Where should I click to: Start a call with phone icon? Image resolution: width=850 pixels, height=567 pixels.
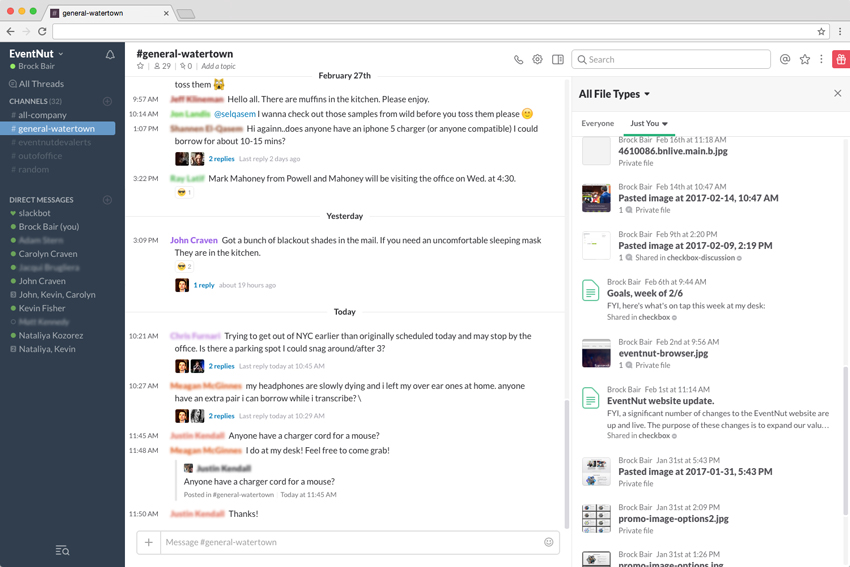pos(519,60)
